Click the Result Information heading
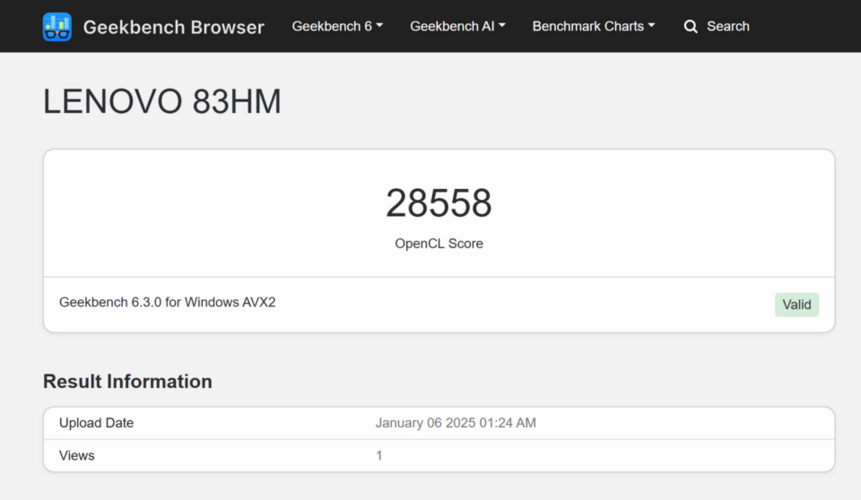Image resolution: width=861 pixels, height=500 pixels. 127,381
